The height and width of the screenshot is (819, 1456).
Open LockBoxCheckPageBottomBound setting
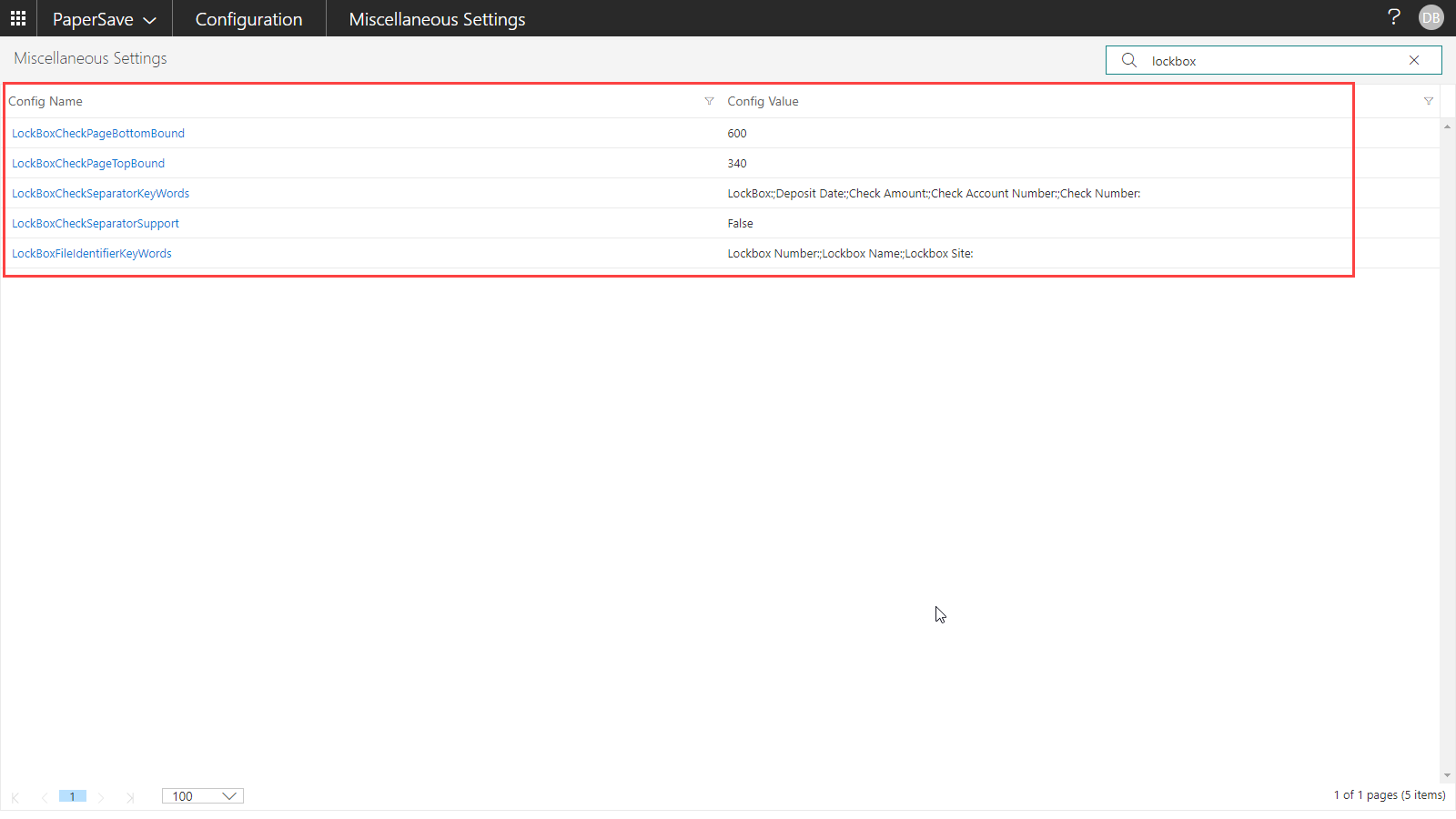(x=98, y=134)
